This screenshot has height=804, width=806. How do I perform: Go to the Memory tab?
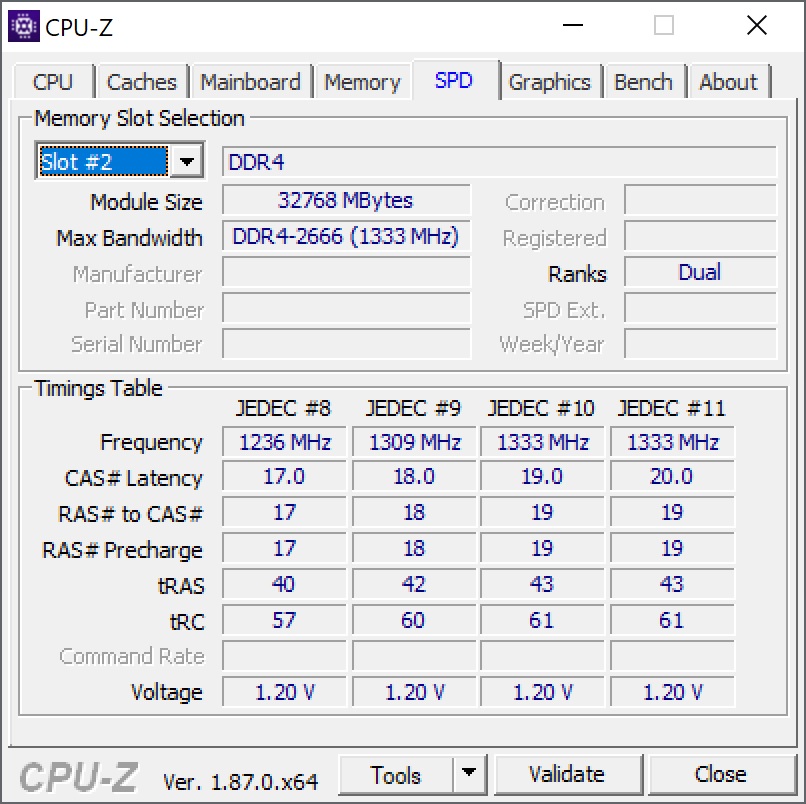click(362, 82)
